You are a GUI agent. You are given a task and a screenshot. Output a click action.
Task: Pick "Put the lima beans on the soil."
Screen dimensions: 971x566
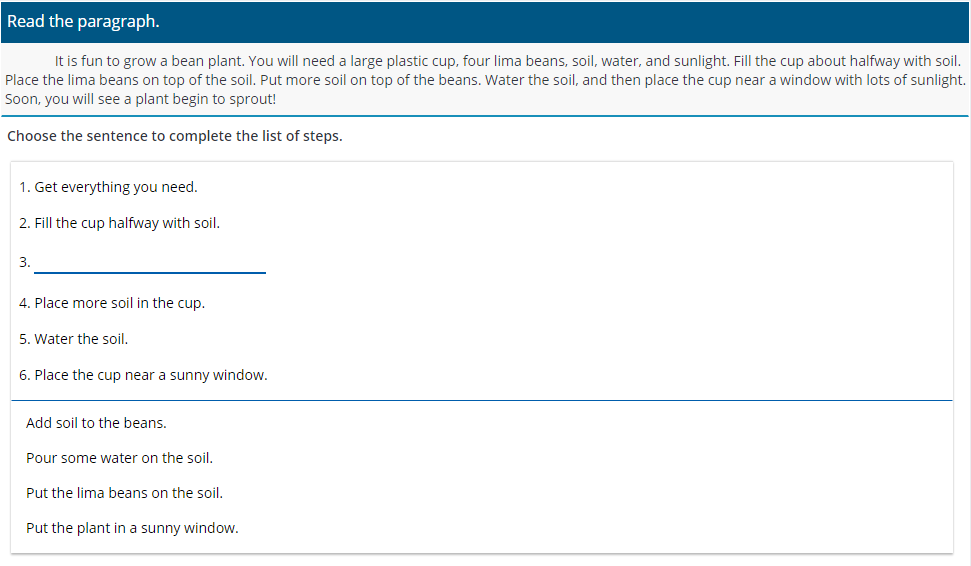(x=124, y=493)
